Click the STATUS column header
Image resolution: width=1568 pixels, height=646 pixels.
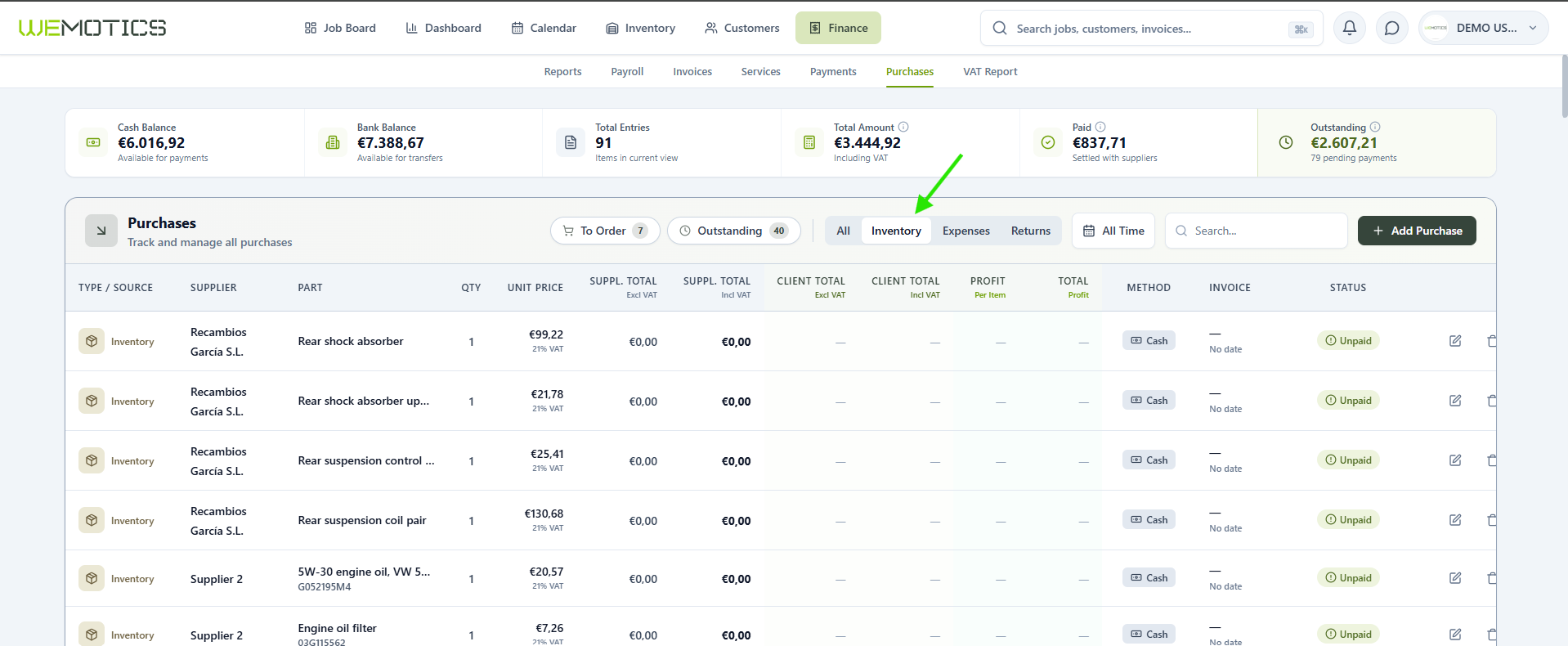point(1348,288)
